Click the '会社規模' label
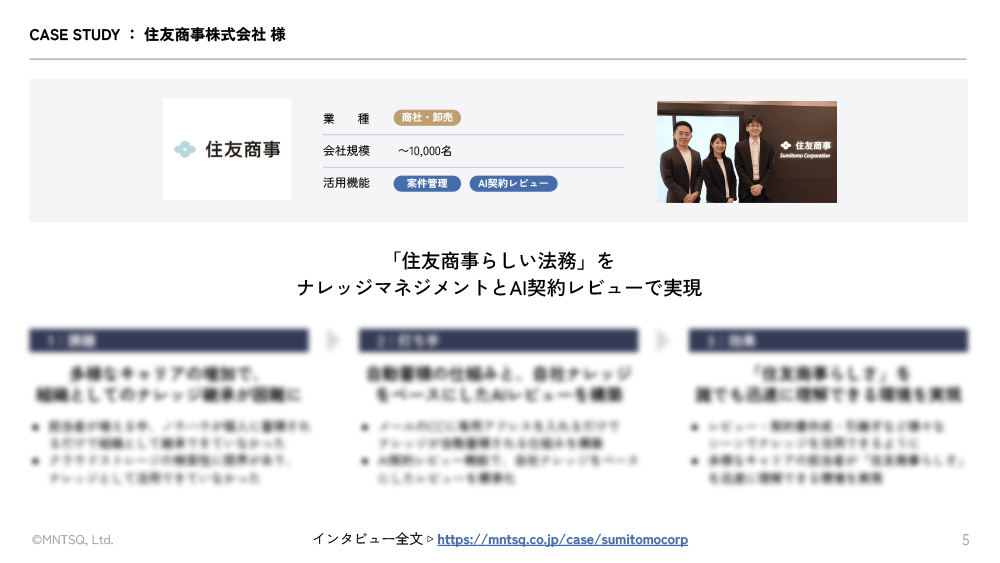 point(346,151)
